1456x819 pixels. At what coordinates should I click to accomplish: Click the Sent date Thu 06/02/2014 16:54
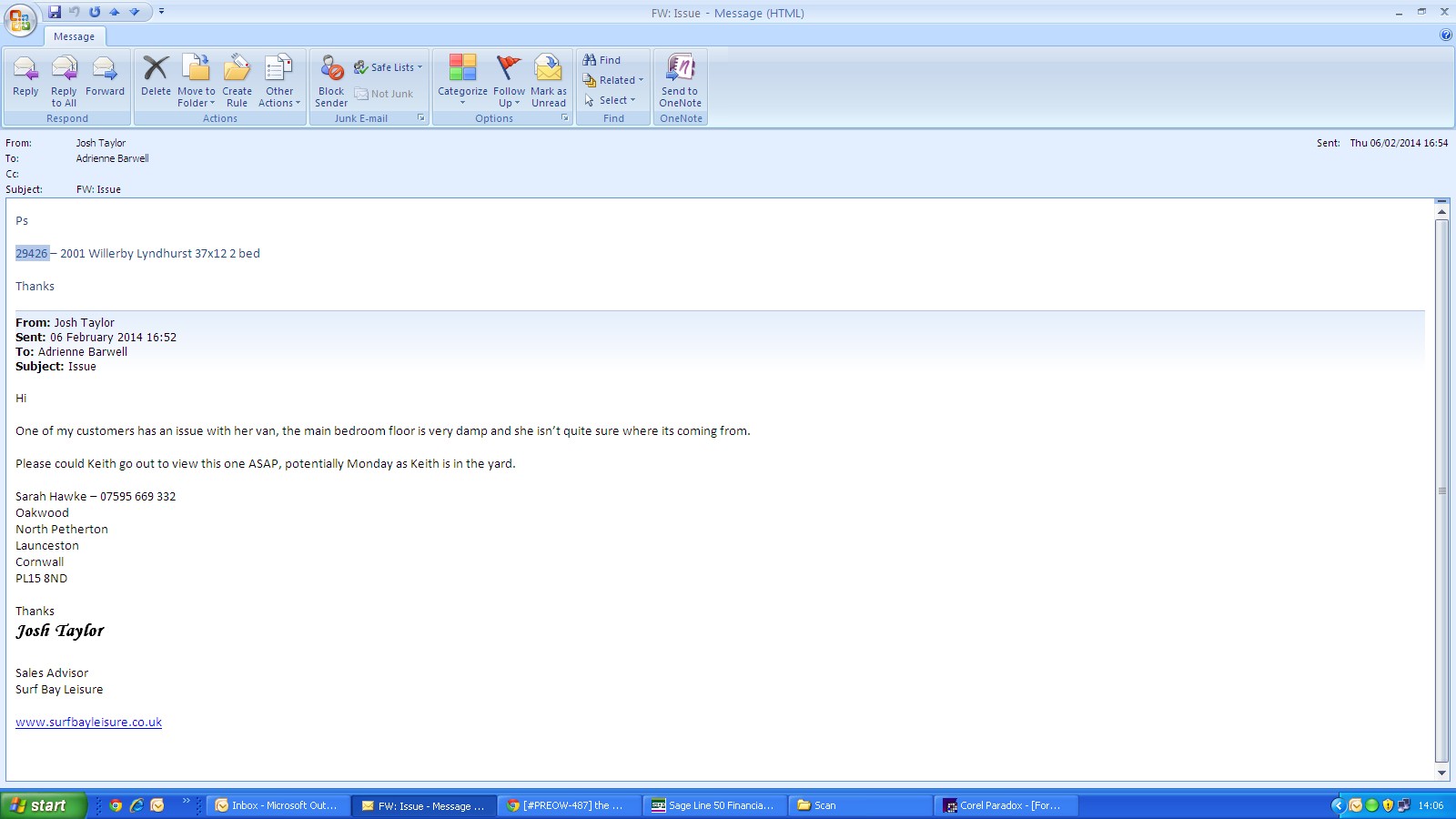point(1399,143)
